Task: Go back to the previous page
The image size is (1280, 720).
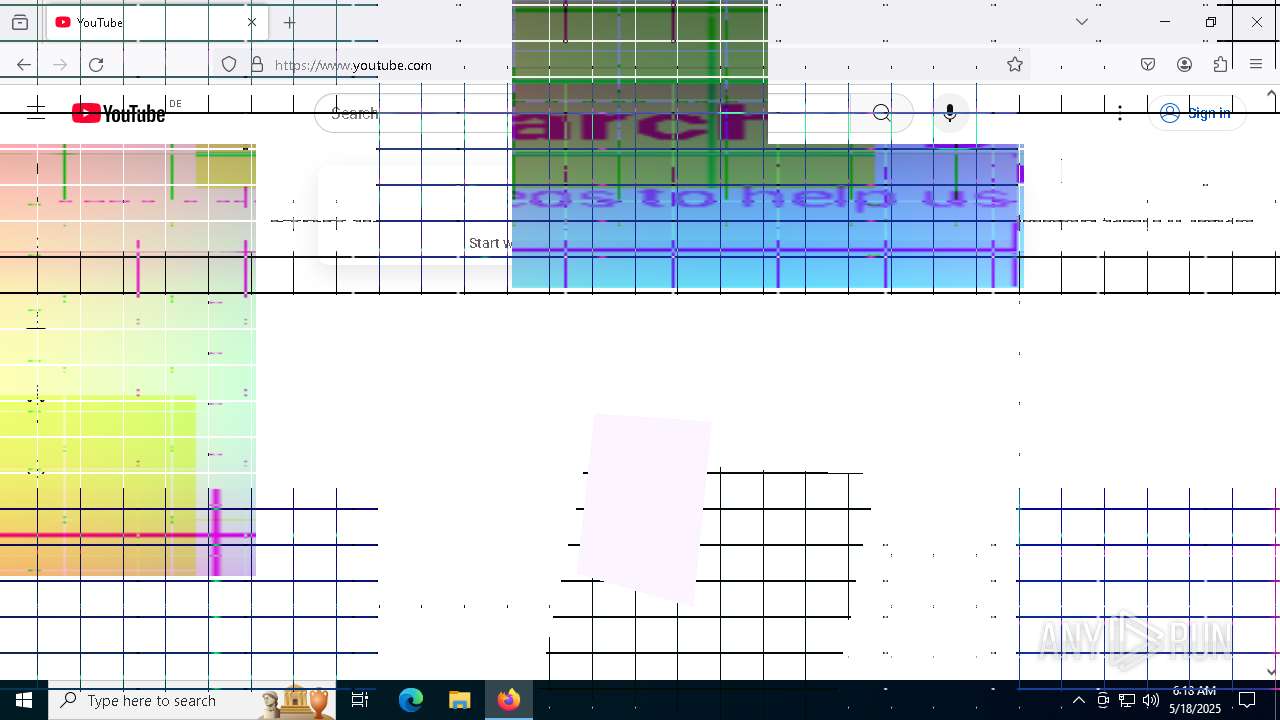Action: [x=24, y=65]
